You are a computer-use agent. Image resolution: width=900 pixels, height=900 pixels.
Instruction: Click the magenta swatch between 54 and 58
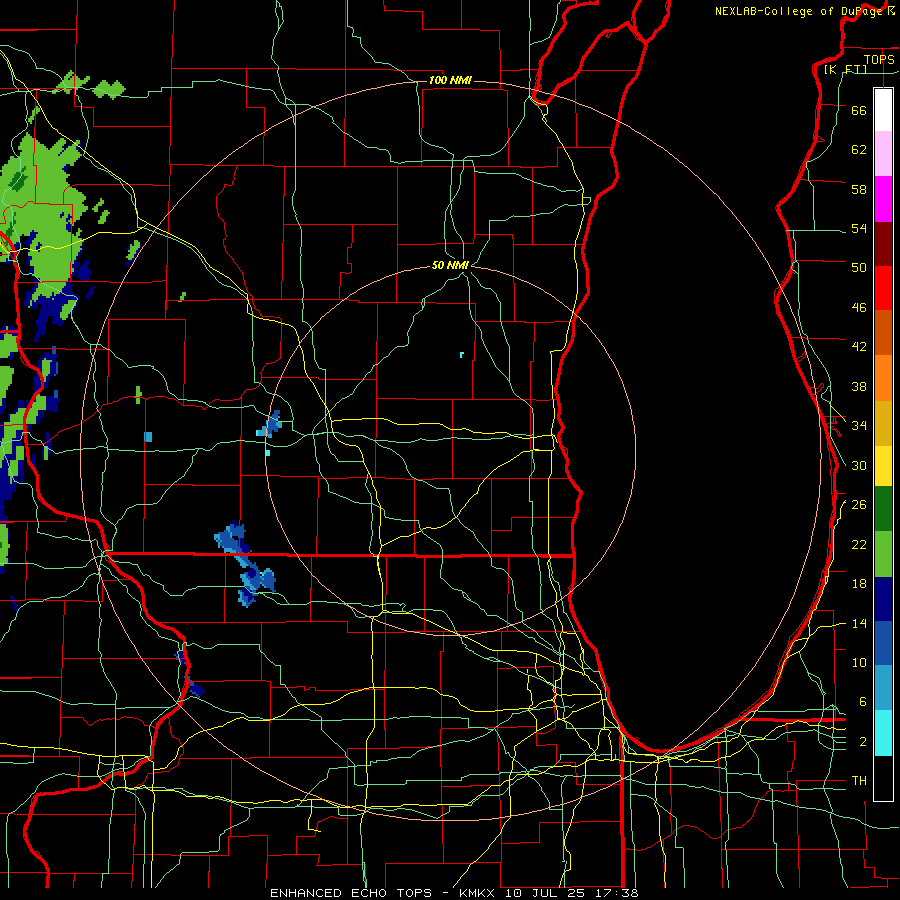click(x=883, y=199)
